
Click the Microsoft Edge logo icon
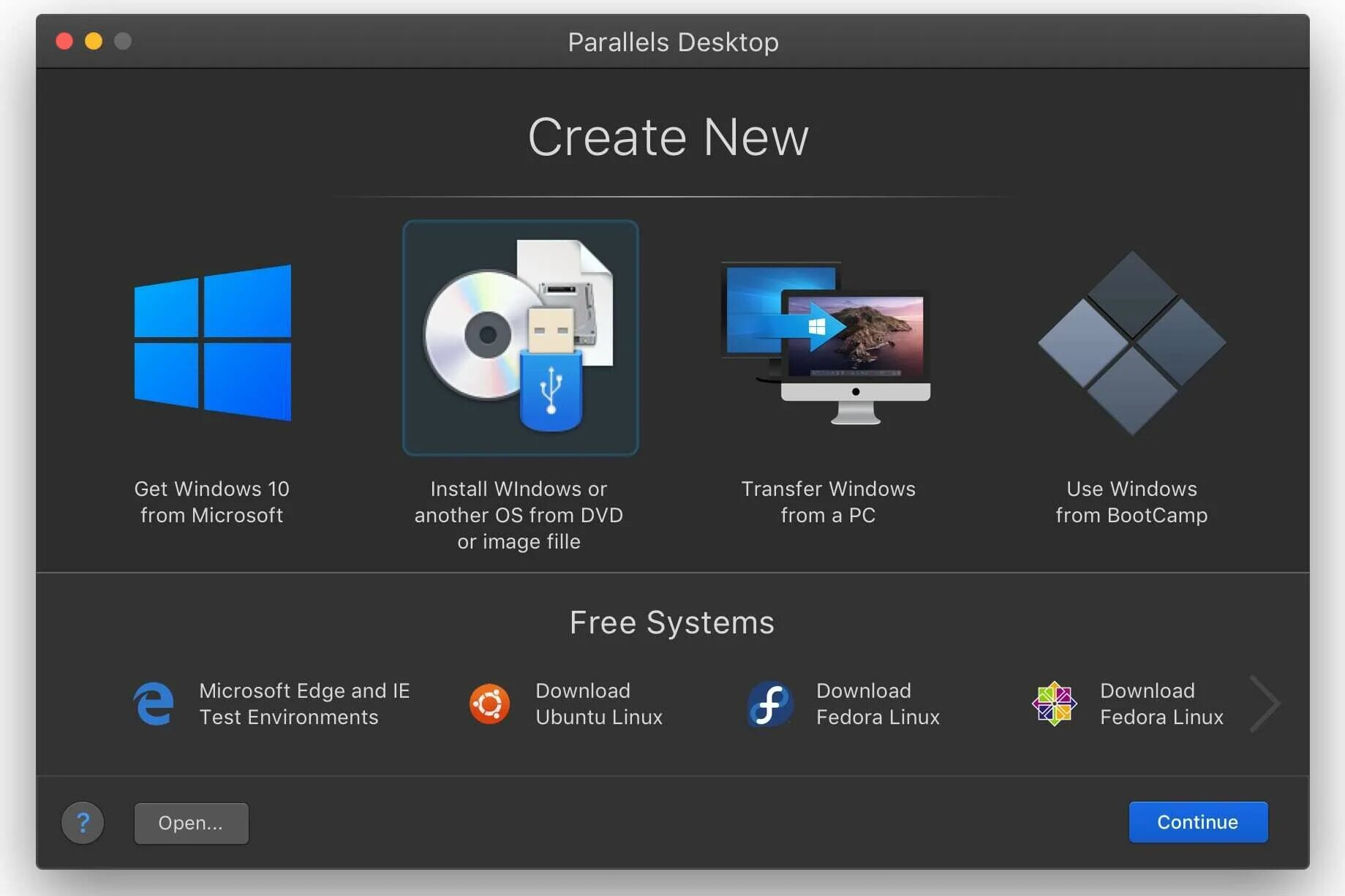pyautogui.click(x=154, y=704)
